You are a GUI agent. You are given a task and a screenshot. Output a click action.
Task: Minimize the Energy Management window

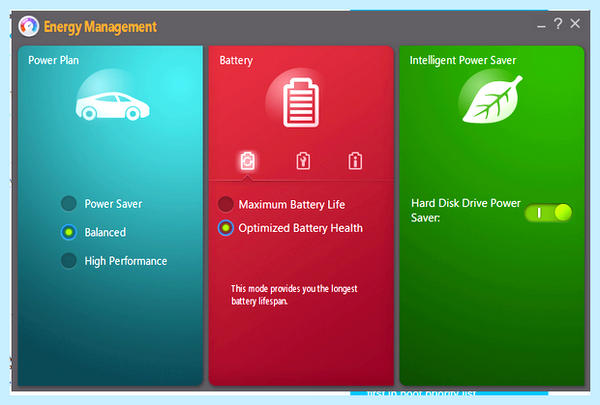click(x=541, y=26)
